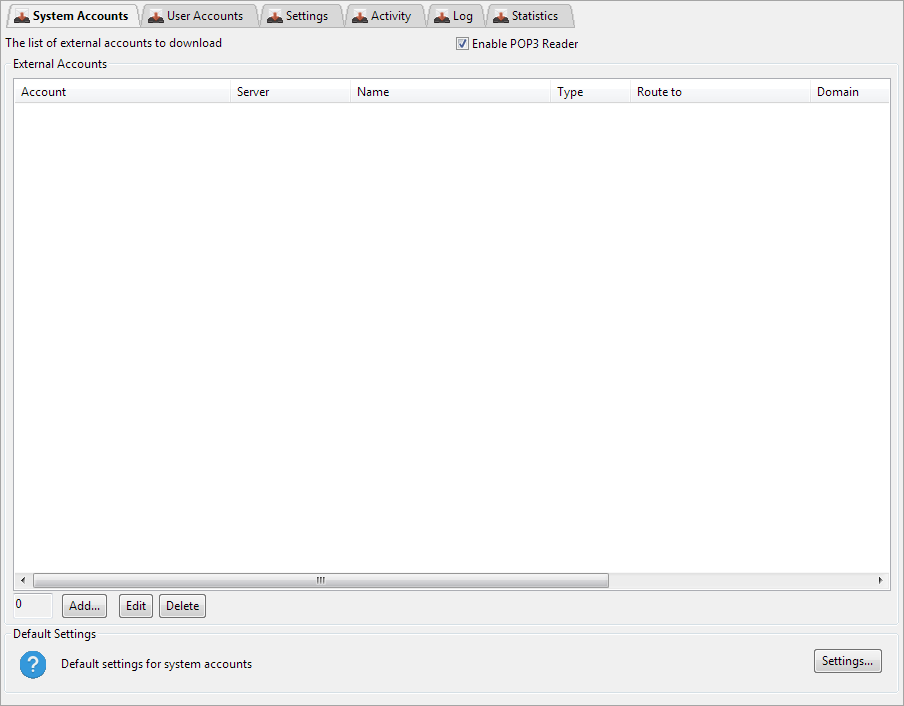Click the System Accounts tab icon
This screenshot has width=904, height=706.
[21, 16]
